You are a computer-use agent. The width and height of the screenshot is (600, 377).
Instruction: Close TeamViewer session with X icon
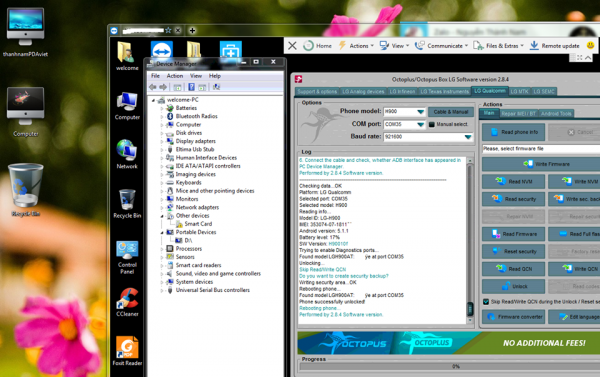[292, 46]
